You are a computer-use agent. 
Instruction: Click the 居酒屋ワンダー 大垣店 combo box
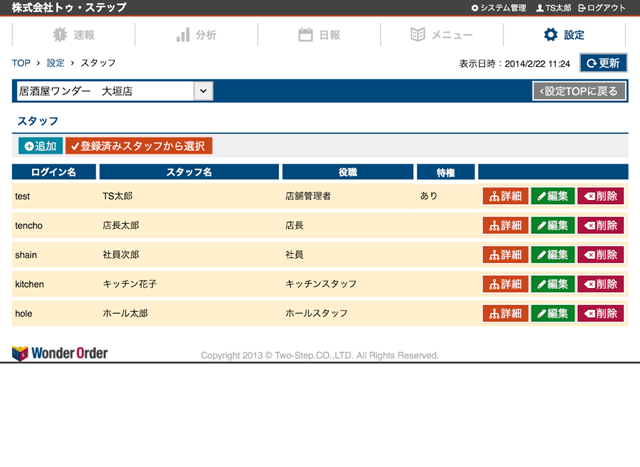105,91
